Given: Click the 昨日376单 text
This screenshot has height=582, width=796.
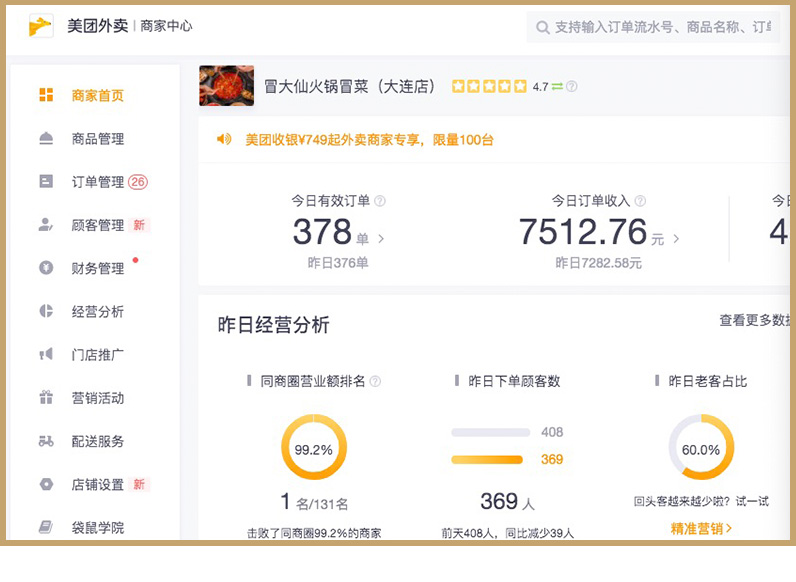Looking at the screenshot, I should coord(338,263).
